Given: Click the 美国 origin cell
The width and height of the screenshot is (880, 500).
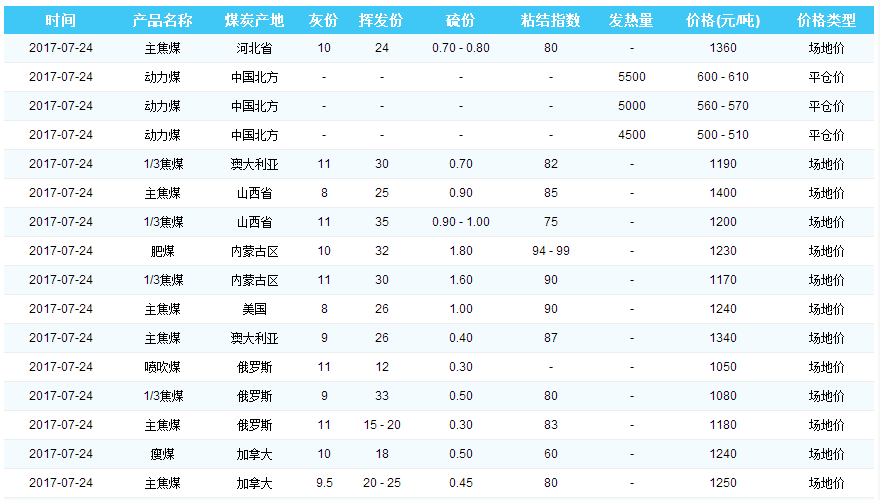Looking at the screenshot, I should (x=254, y=309).
